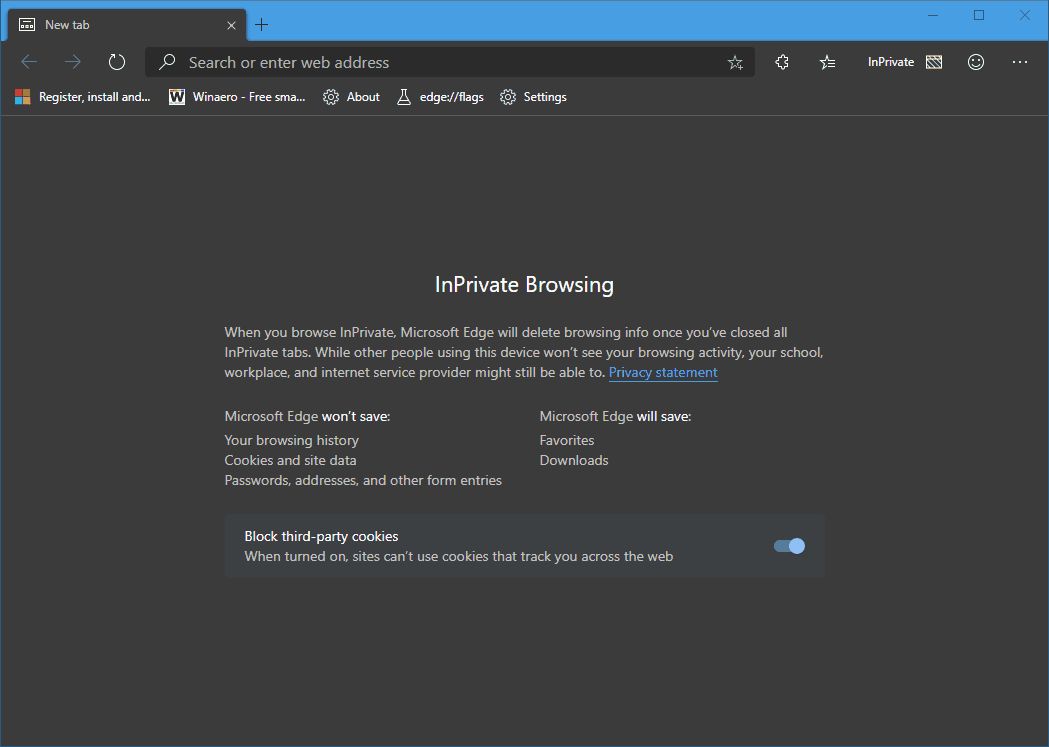Open the Favorites list icon

click(x=827, y=62)
